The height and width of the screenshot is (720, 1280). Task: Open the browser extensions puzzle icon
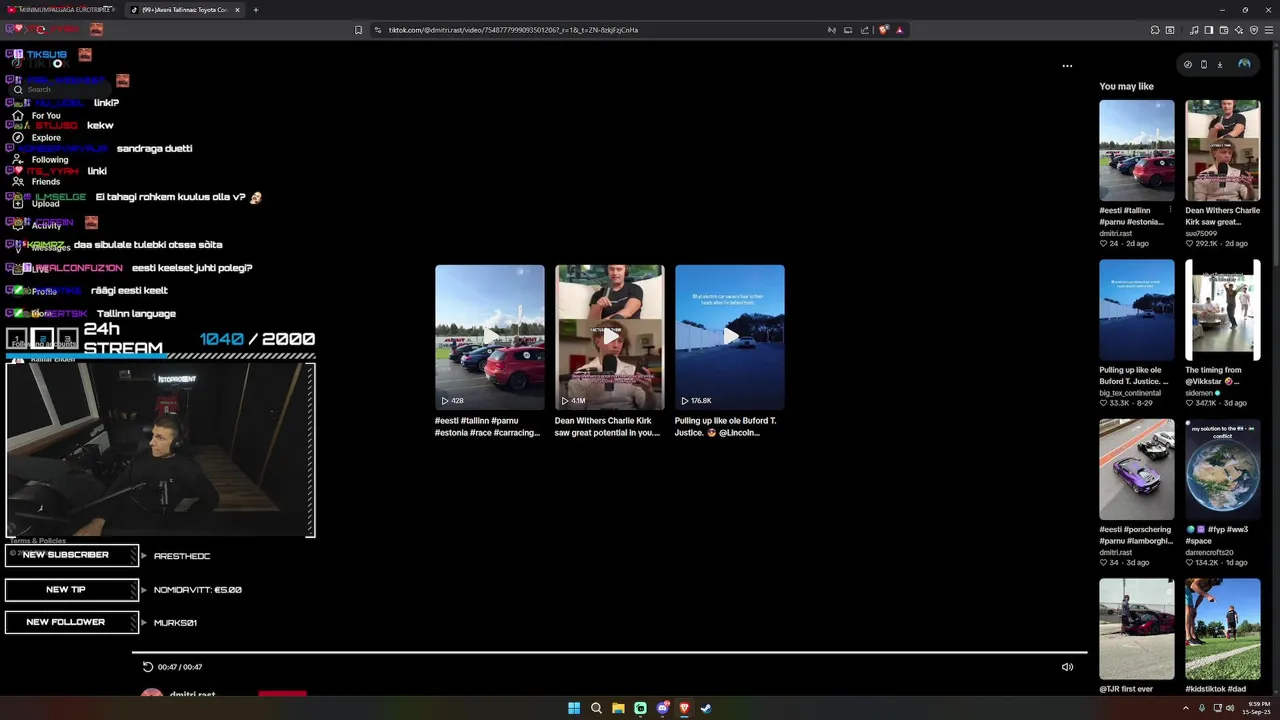[1155, 30]
